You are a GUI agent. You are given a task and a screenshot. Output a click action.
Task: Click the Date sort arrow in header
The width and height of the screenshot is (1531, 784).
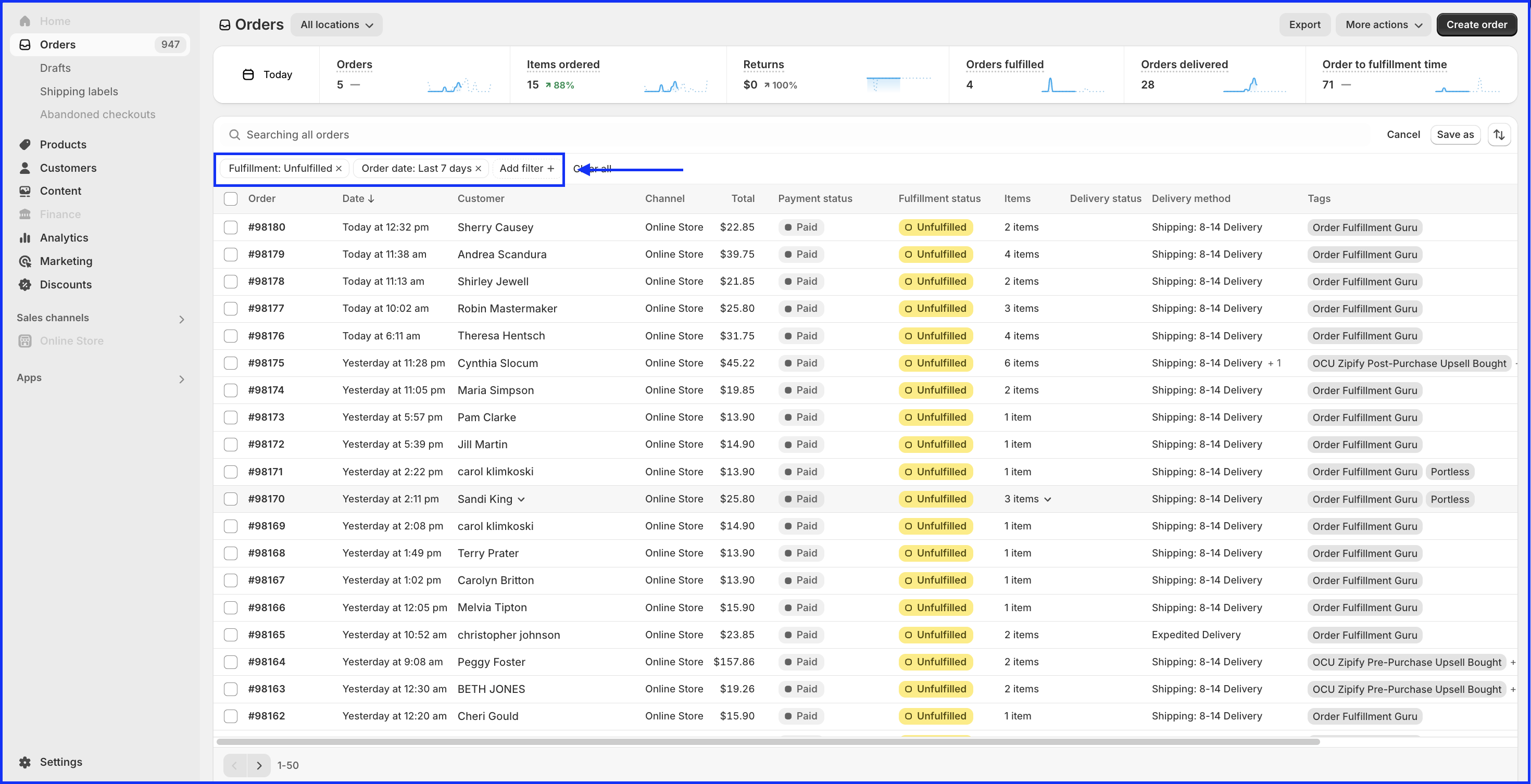[x=371, y=199]
